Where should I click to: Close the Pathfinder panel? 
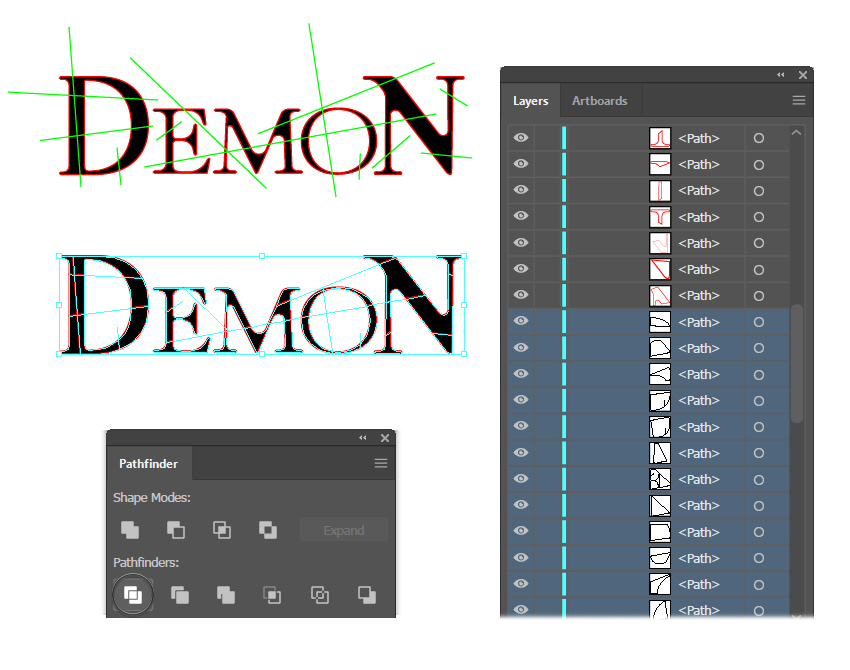click(x=385, y=438)
